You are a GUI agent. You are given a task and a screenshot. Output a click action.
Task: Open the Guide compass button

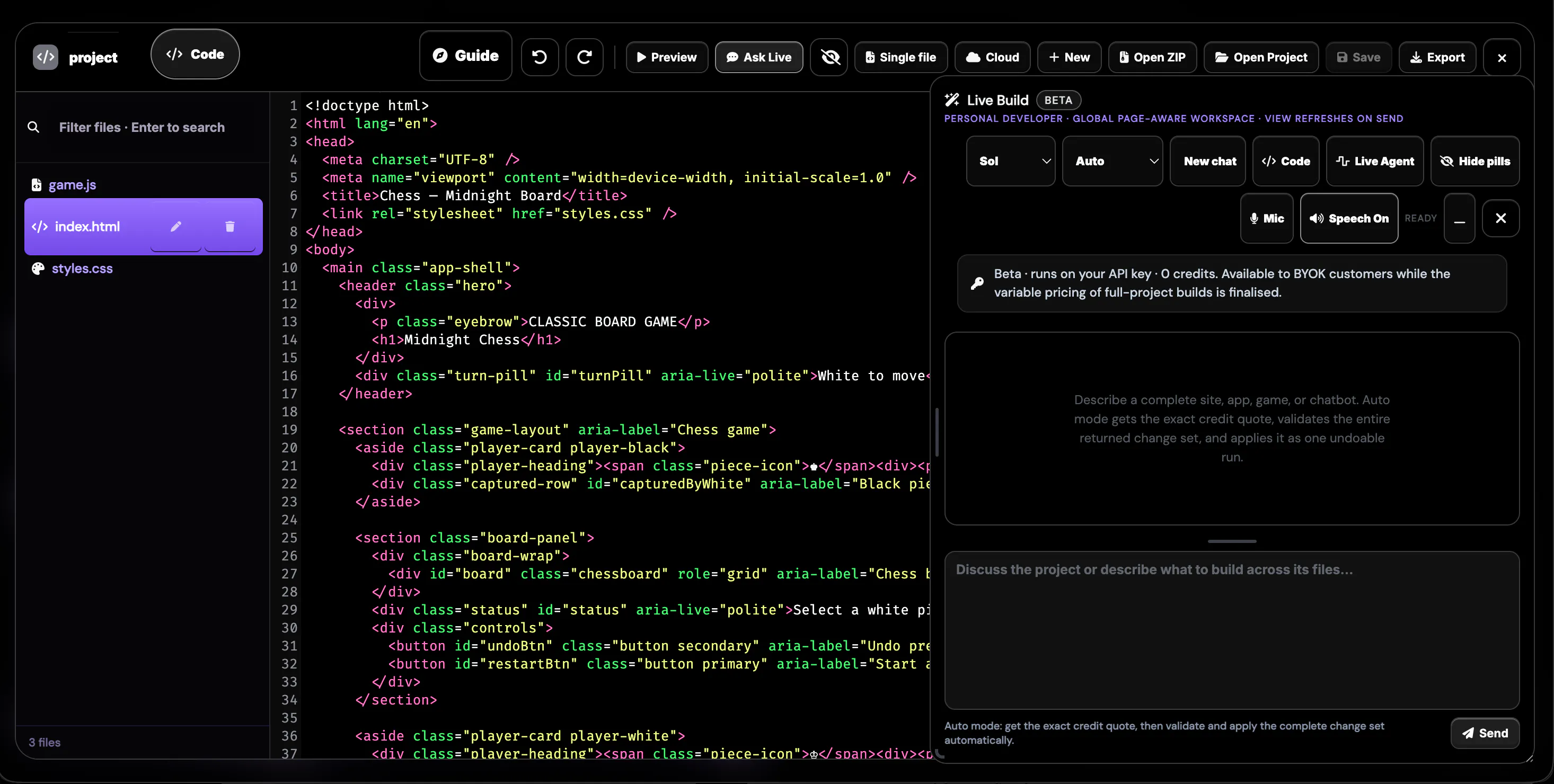point(466,56)
